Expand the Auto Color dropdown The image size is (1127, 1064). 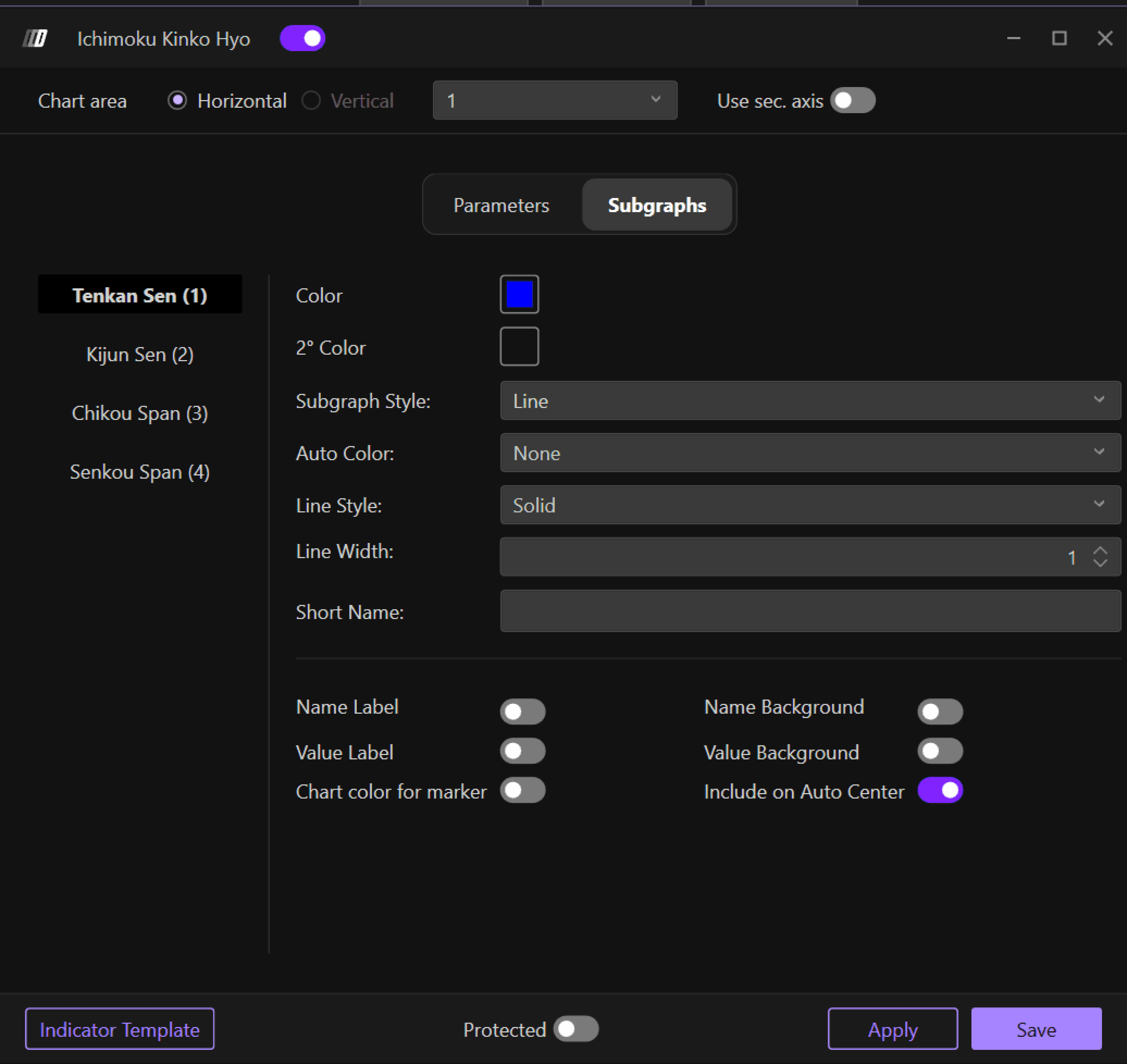pyautogui.click(x=810, y=453)
